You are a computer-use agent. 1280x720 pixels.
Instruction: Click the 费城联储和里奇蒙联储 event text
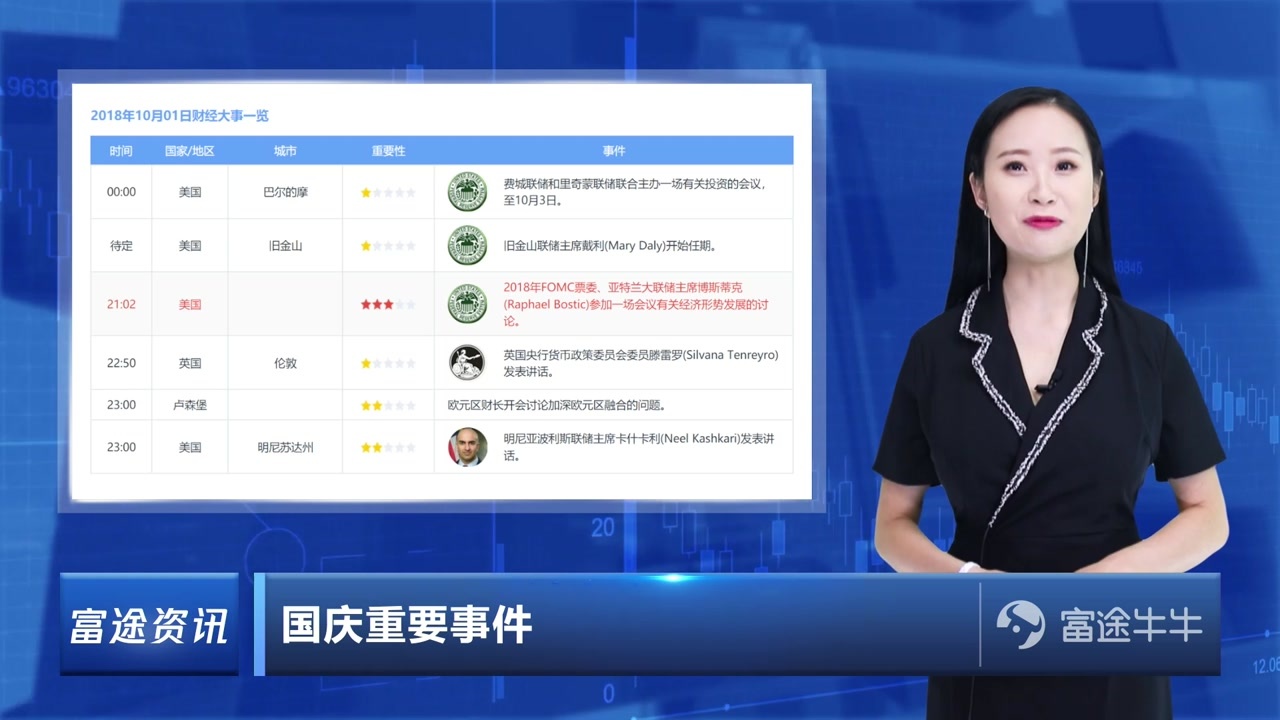(x=635, y=192)
